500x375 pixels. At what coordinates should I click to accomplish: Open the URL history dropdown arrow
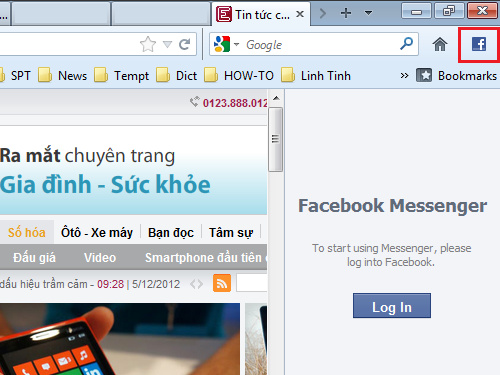167,44
